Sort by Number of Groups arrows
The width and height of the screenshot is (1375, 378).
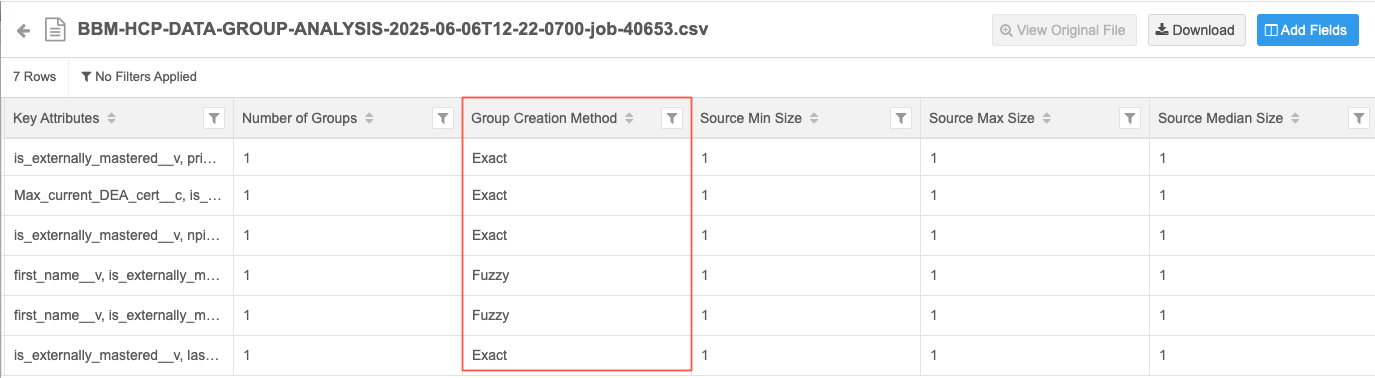[x=369, y=118]
